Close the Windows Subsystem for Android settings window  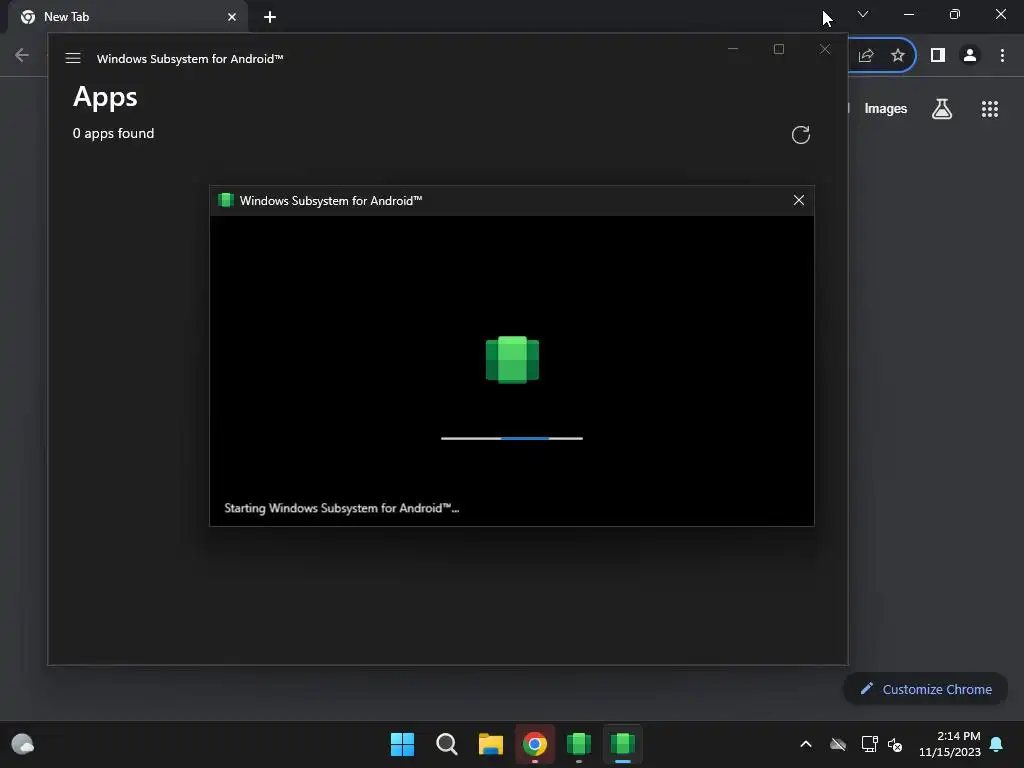pyautogui.click(x=825, y=49)
